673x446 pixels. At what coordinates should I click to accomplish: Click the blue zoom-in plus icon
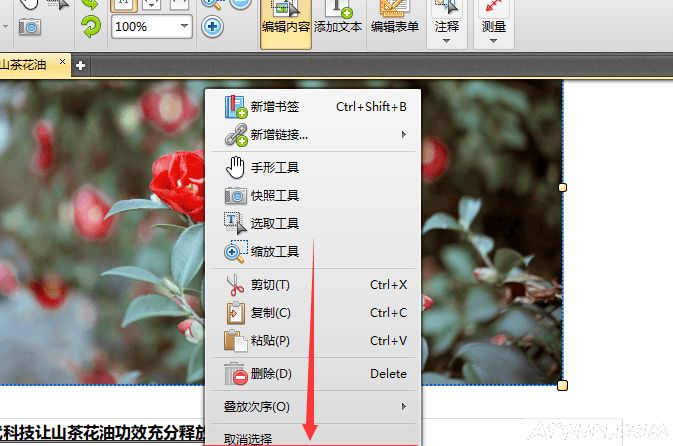(212, 27)
